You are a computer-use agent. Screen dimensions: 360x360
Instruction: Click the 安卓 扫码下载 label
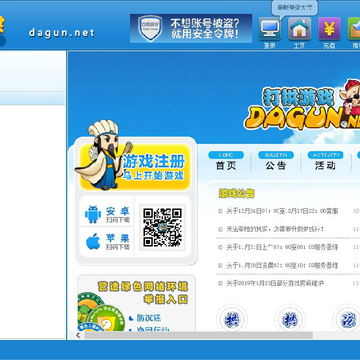click(x=118, y=215)
